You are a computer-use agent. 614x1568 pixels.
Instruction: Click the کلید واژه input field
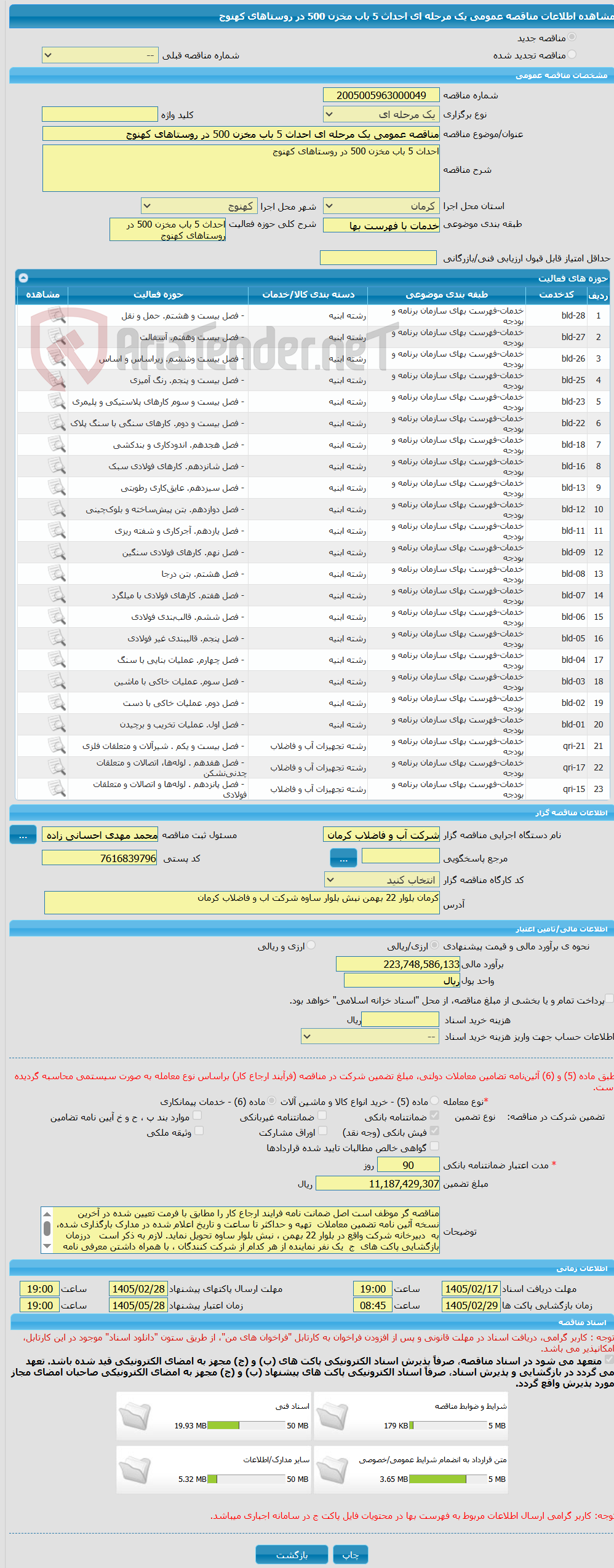point(100,114)
